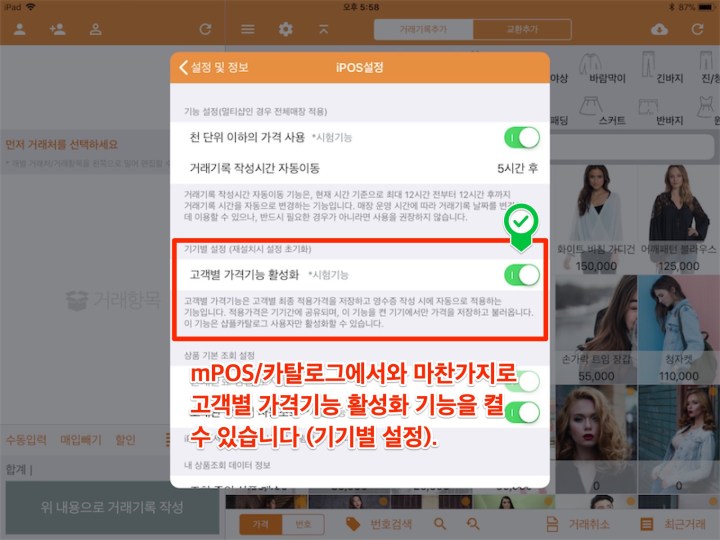Image resolution: width=720 pixels, height=540 pixels.
Task: Switch to the 교환추가 tab
Action: (522, 29)
